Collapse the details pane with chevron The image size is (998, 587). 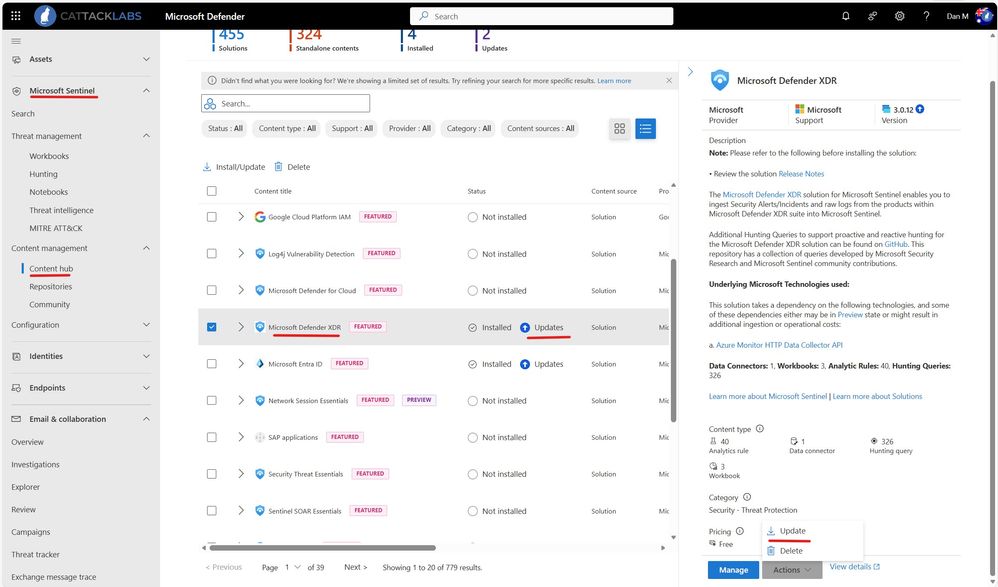tap(691, 72)
